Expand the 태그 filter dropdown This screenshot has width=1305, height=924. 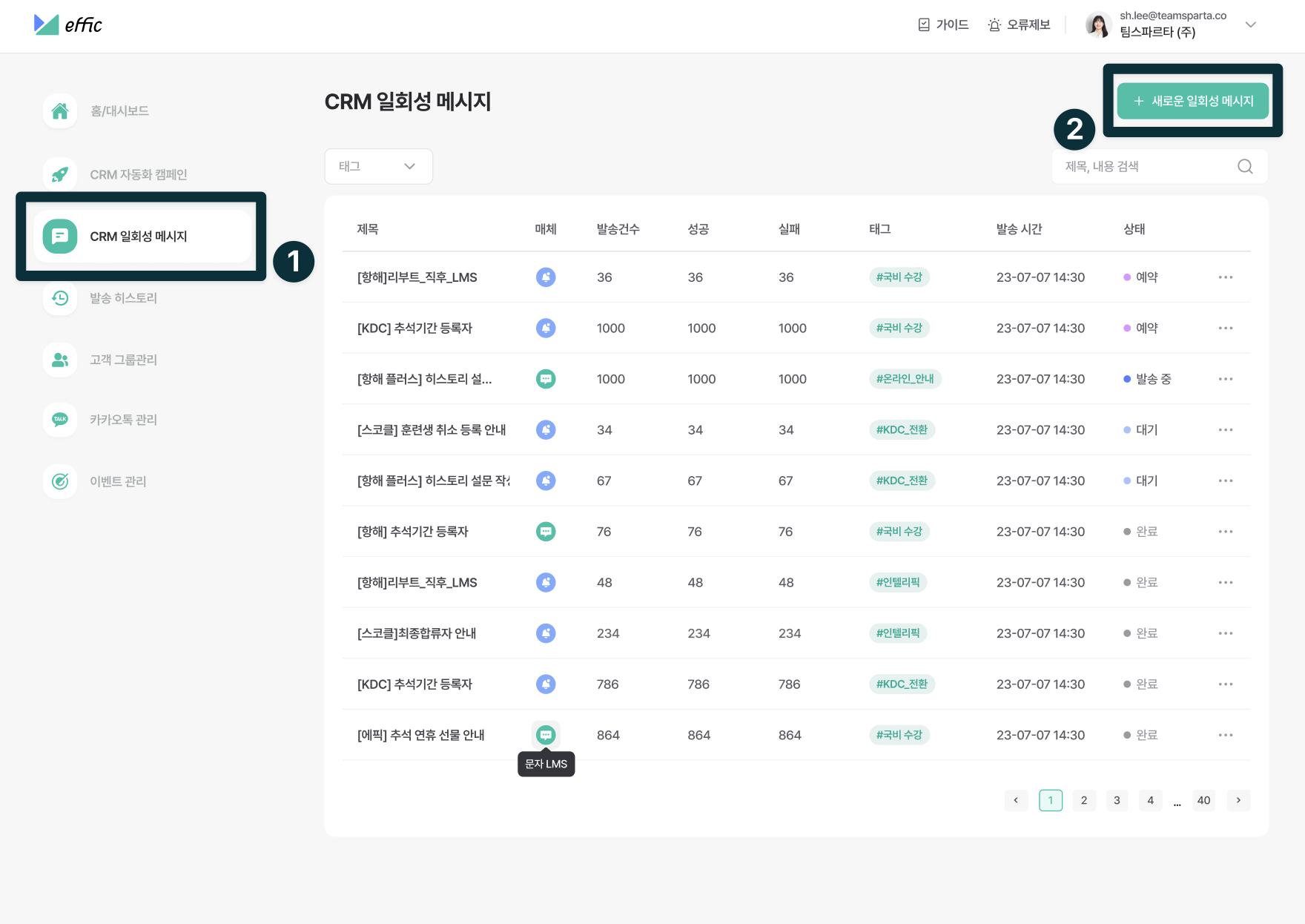pyautogui.click(x=378, y=167)
